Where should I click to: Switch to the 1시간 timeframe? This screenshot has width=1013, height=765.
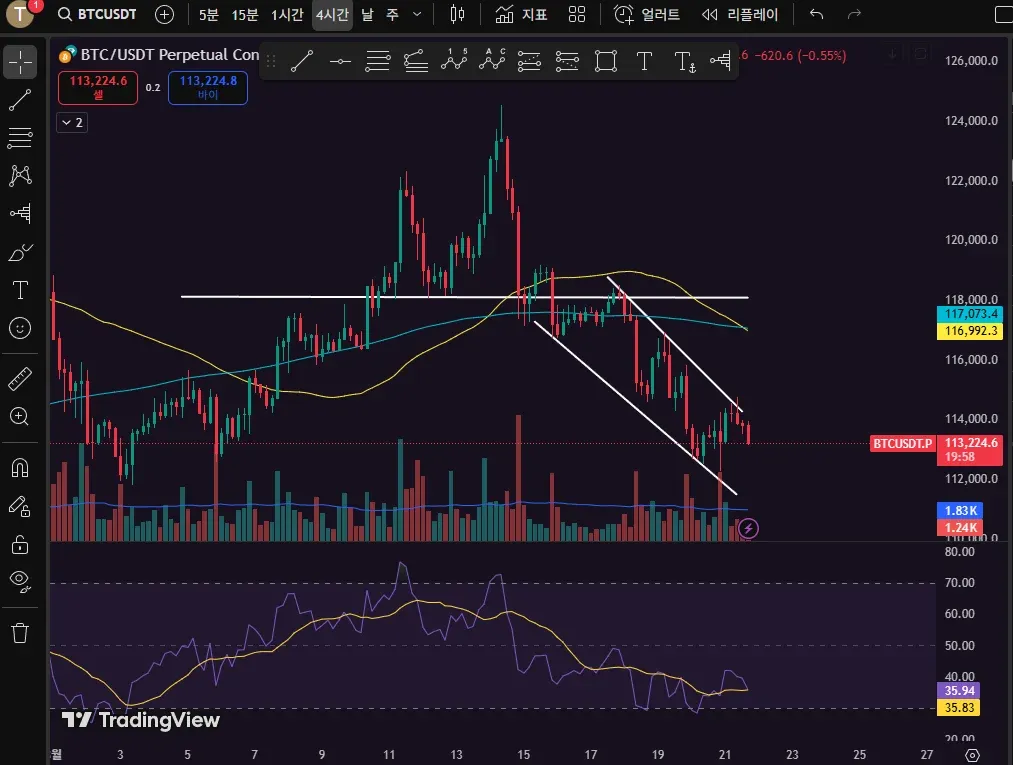click(x=287, y=14)
